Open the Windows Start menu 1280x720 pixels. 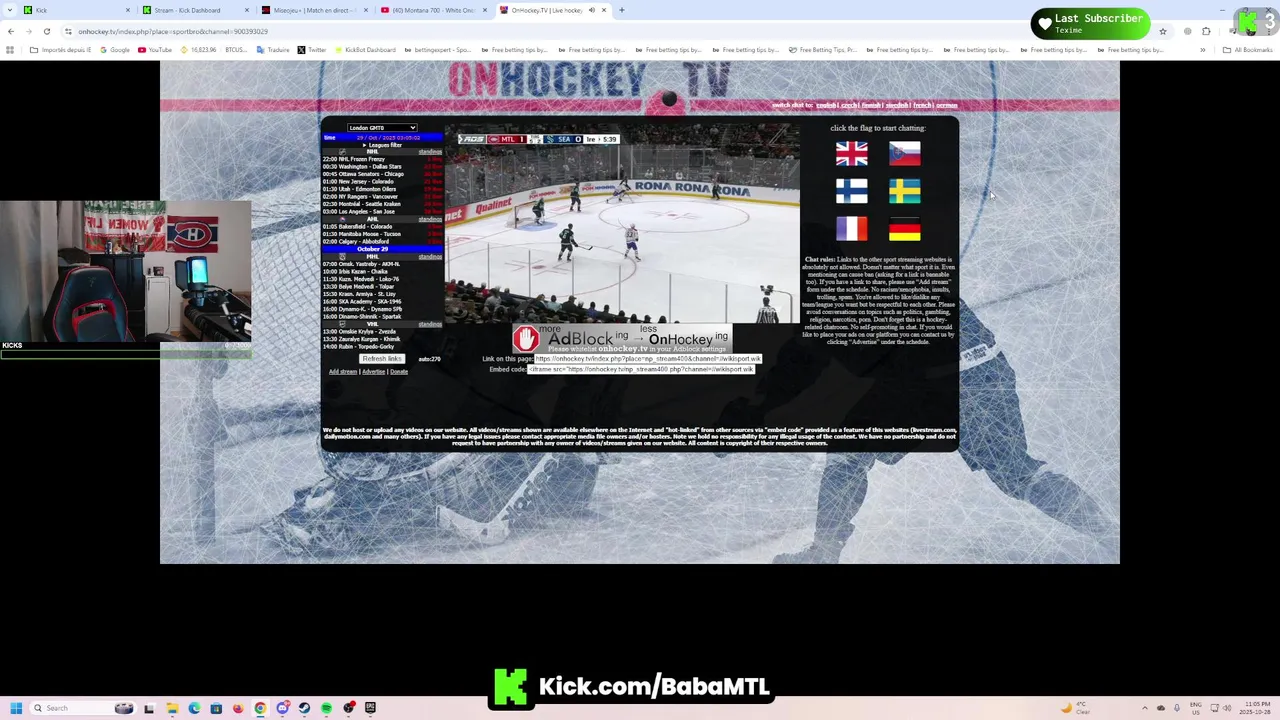click(15, 708)
